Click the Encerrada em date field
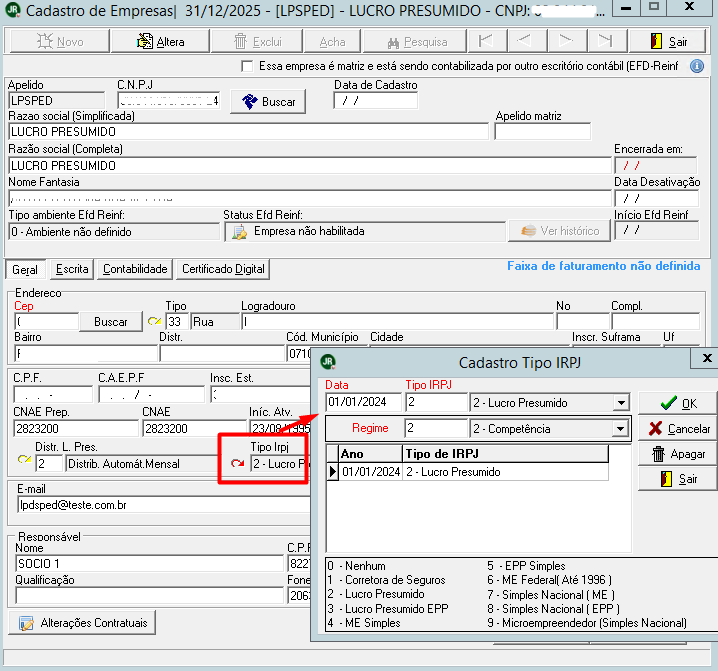The image size is (718, 671). point(656,165)
